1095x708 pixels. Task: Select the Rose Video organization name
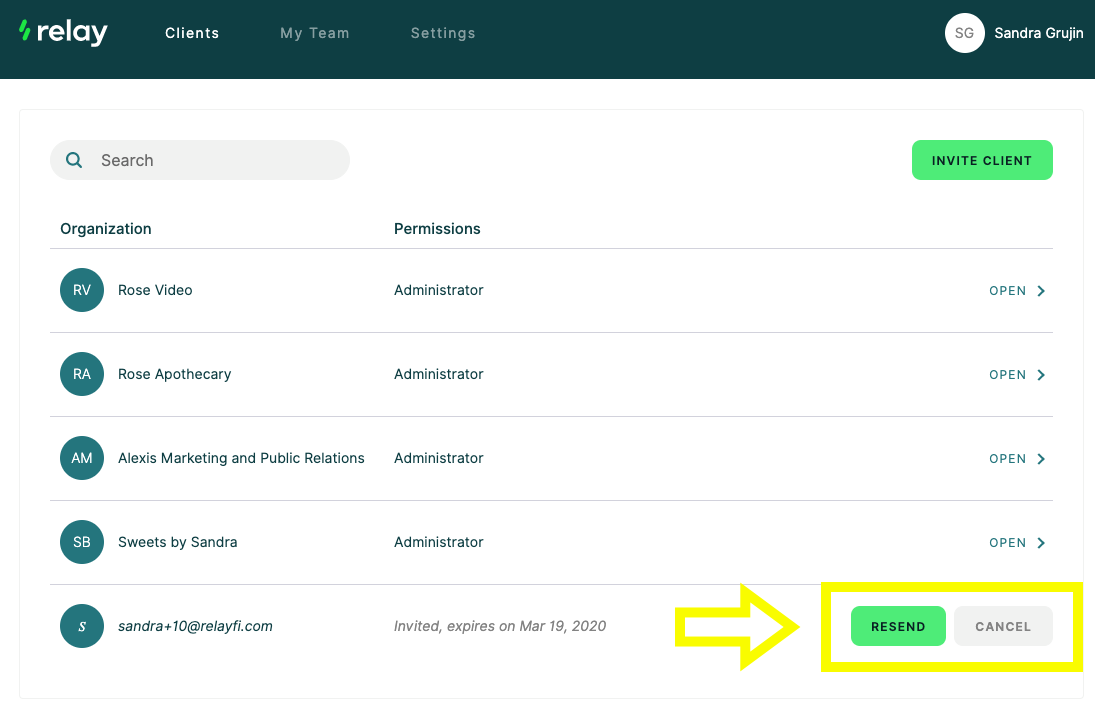(155, 290)
